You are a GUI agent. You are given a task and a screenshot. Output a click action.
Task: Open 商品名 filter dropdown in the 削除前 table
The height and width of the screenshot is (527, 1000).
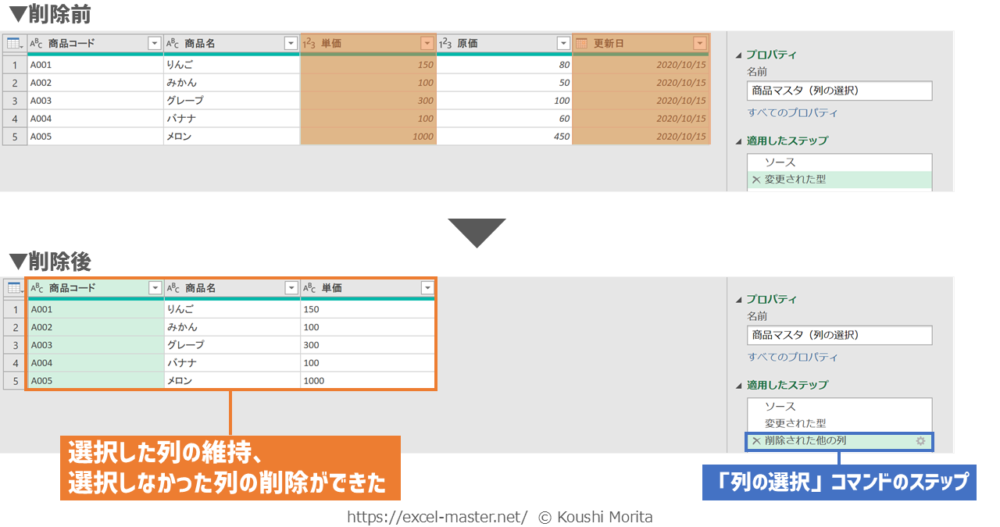[x=290, y=43]
